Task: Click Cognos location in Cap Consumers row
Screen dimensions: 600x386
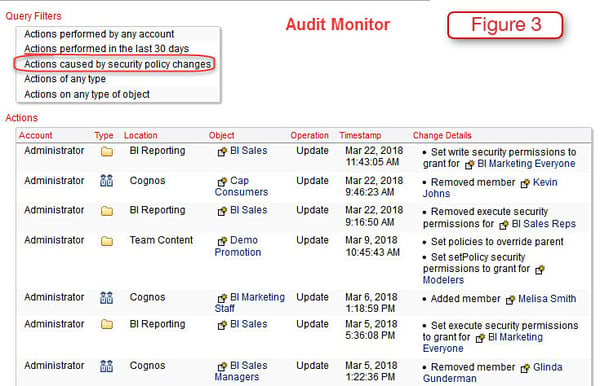Action: click(x=147, y=181)
